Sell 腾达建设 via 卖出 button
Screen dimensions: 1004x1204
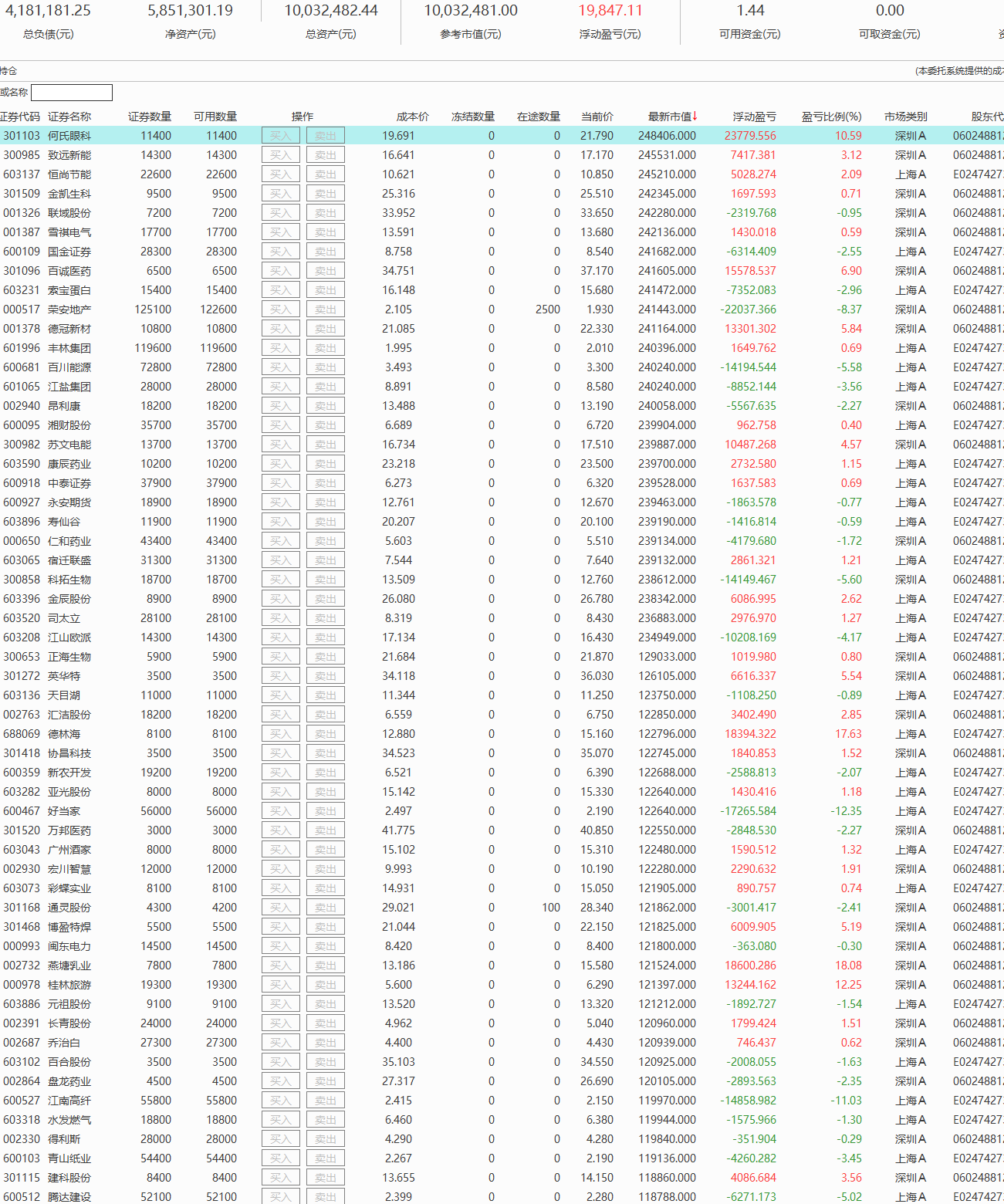pyautogui.click(x=326, y=1197)
